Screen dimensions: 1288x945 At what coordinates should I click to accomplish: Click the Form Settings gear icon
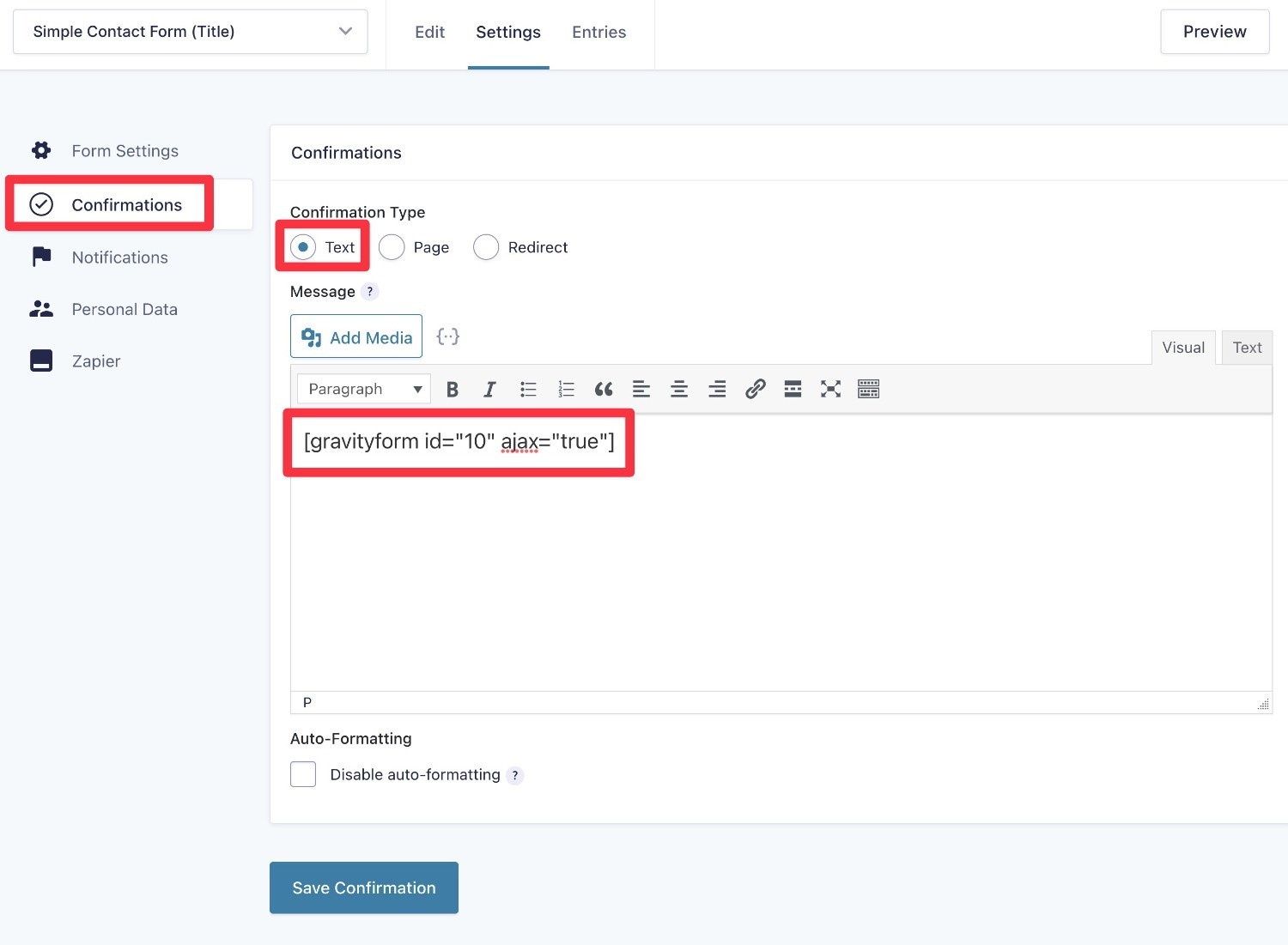41,150
